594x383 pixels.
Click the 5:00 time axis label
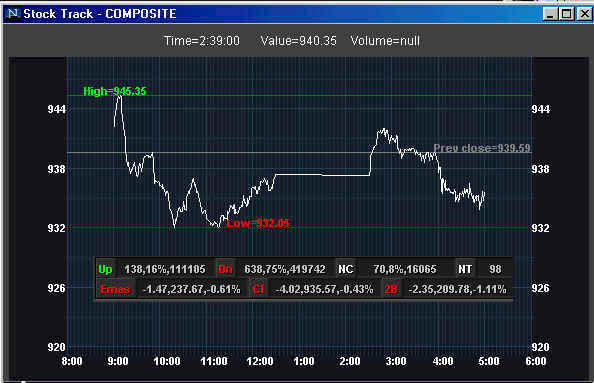tap(489, 361)
